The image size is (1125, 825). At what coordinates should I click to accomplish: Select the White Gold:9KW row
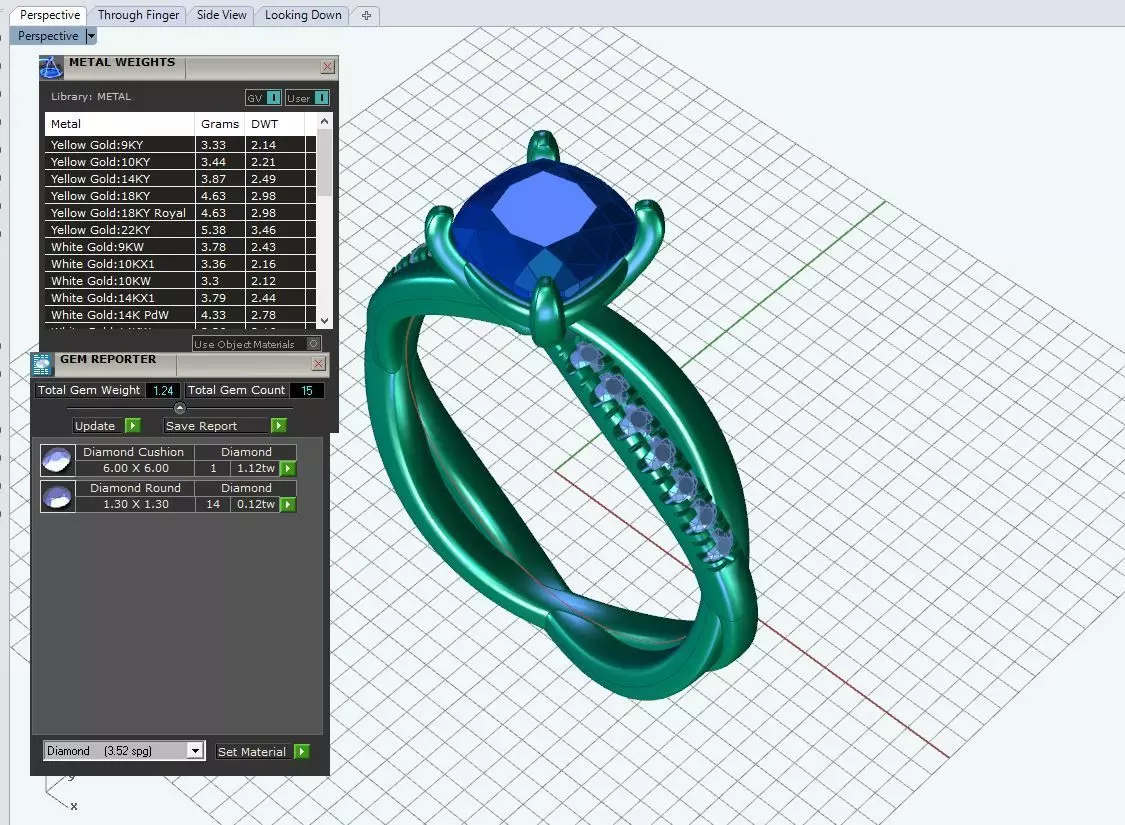coord(180,247)
